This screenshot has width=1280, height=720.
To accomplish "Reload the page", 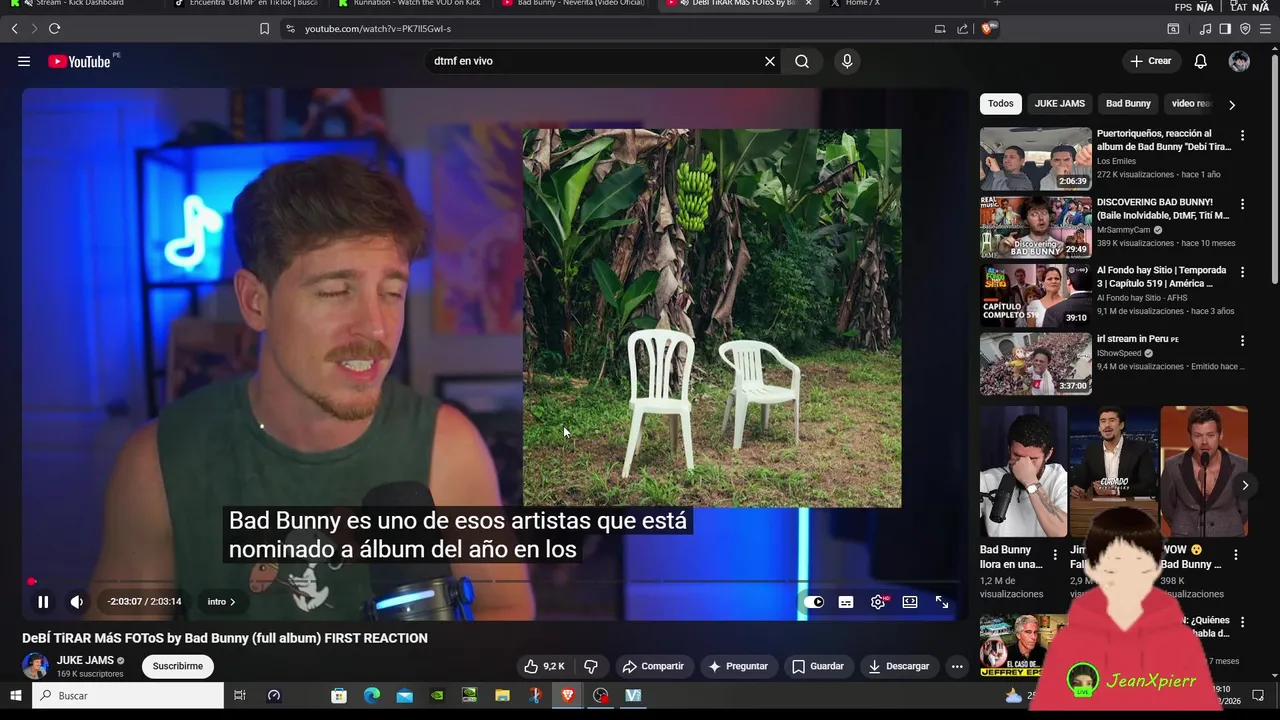I will pyautogui.click(x=54, y=29).
